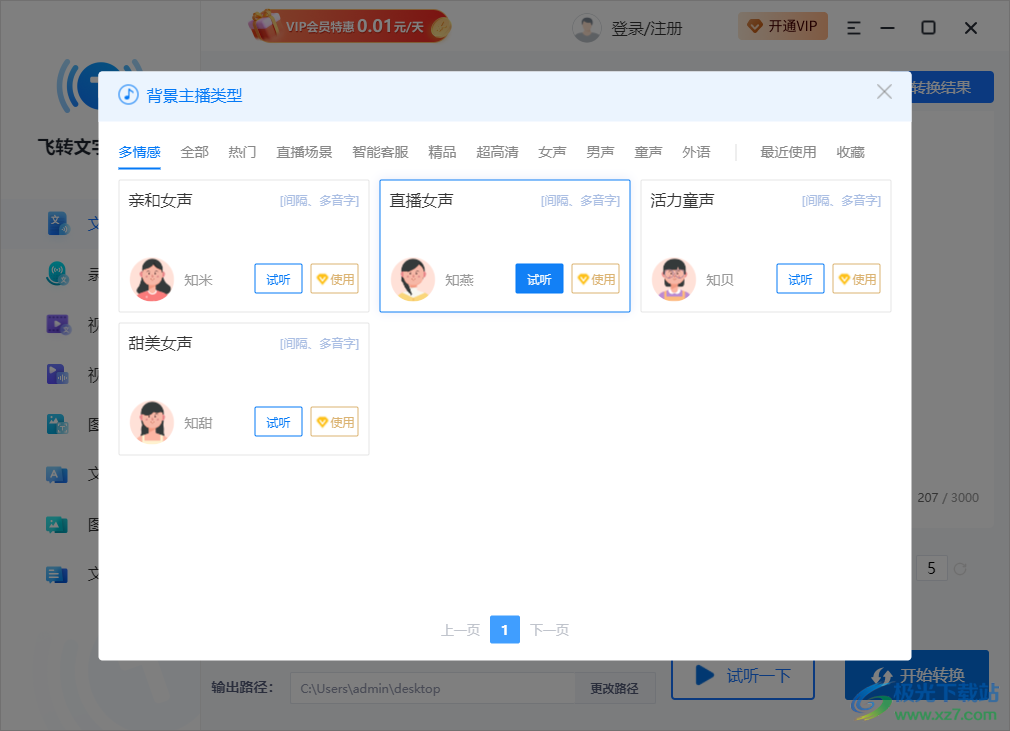Click the 开通VIP button
The width and height of the screenshot is (1010, 731).
[x=783, y=26]
